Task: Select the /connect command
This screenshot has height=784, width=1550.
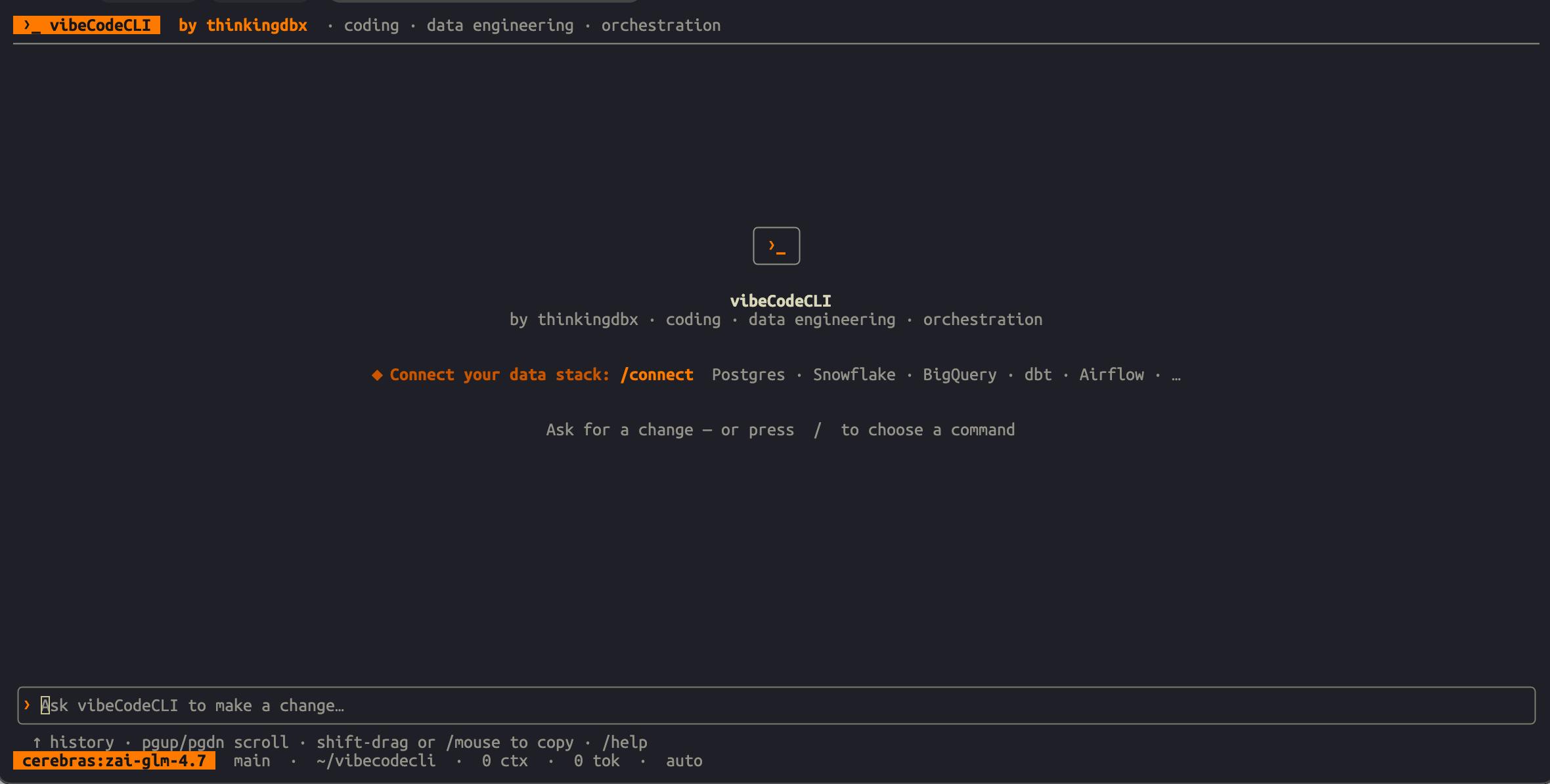Action: pos(657,374)
